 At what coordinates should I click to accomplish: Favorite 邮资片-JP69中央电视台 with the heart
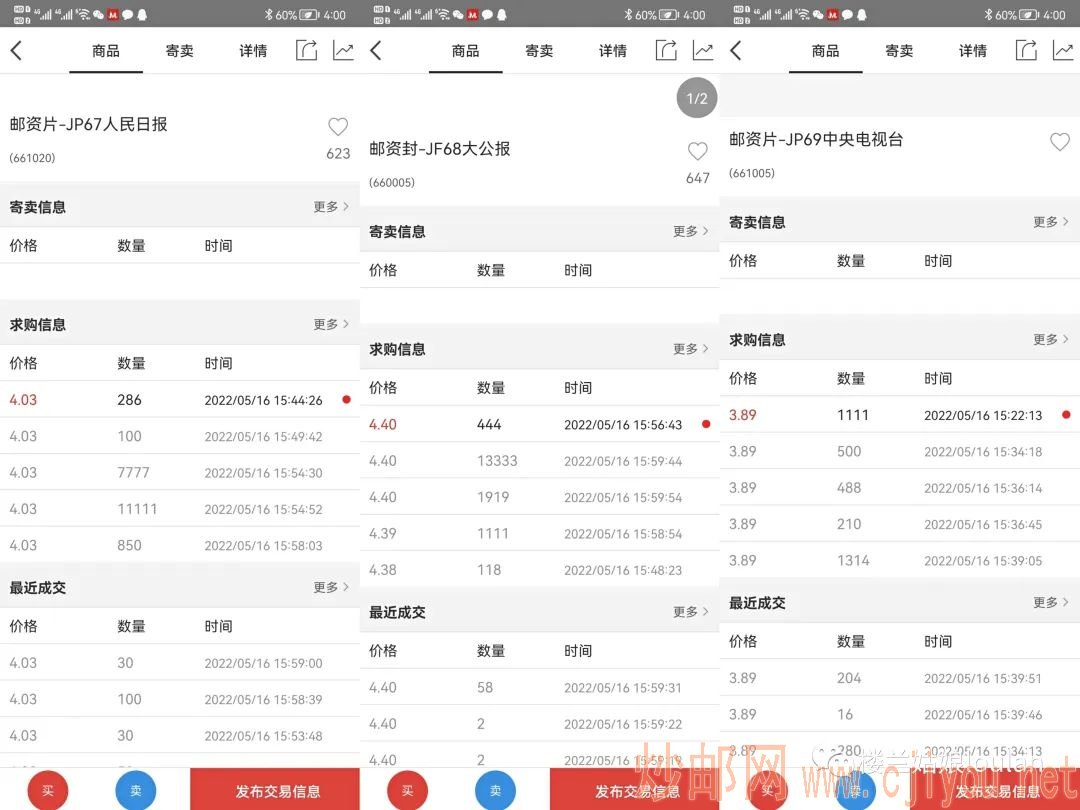[x=1059, y=141]
